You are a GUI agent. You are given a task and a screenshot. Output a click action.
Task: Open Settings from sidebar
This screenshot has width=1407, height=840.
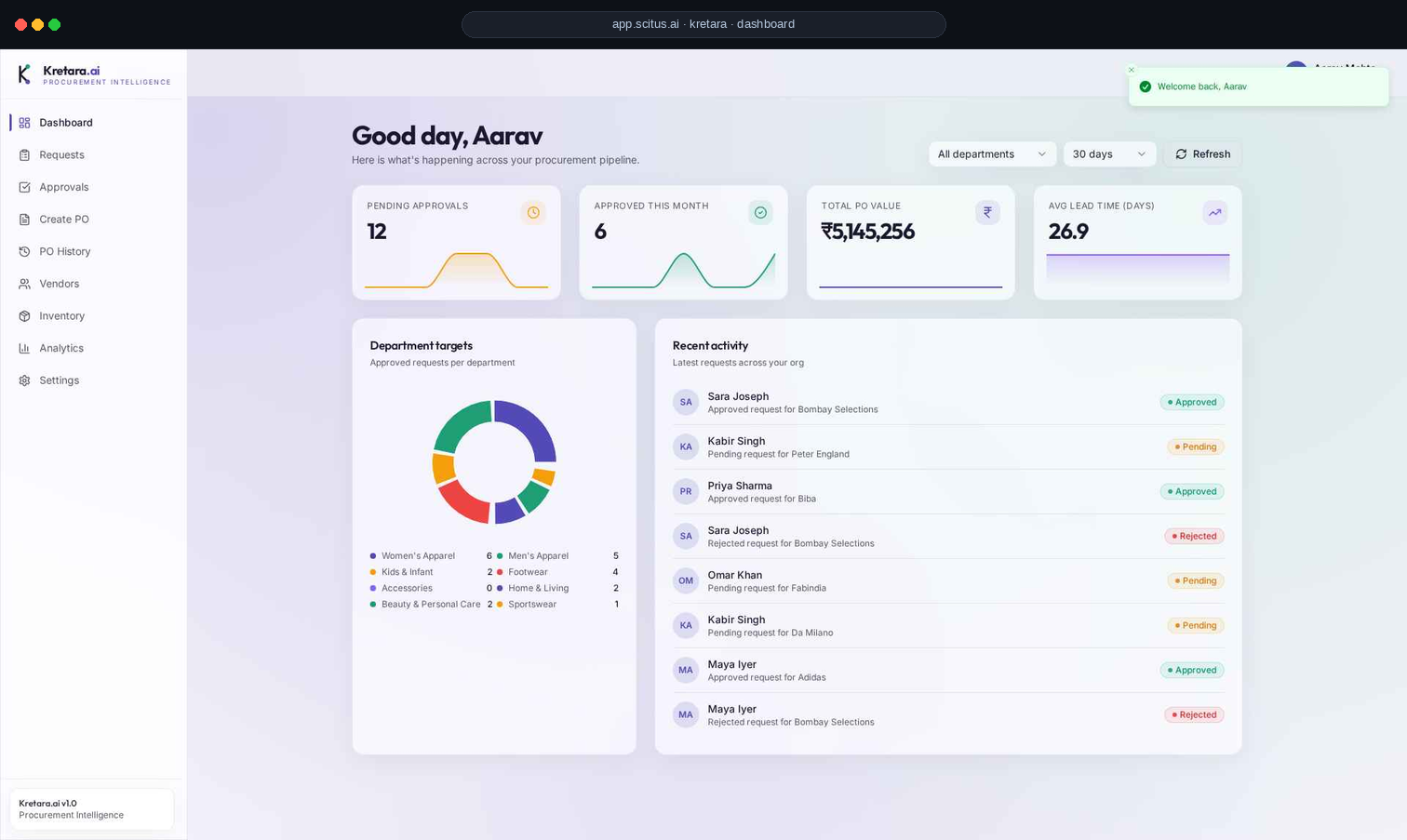[x=93, y=380]
